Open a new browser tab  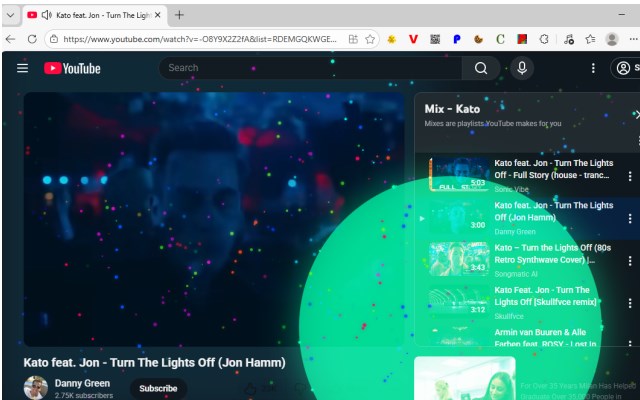[x=179, y=15]
